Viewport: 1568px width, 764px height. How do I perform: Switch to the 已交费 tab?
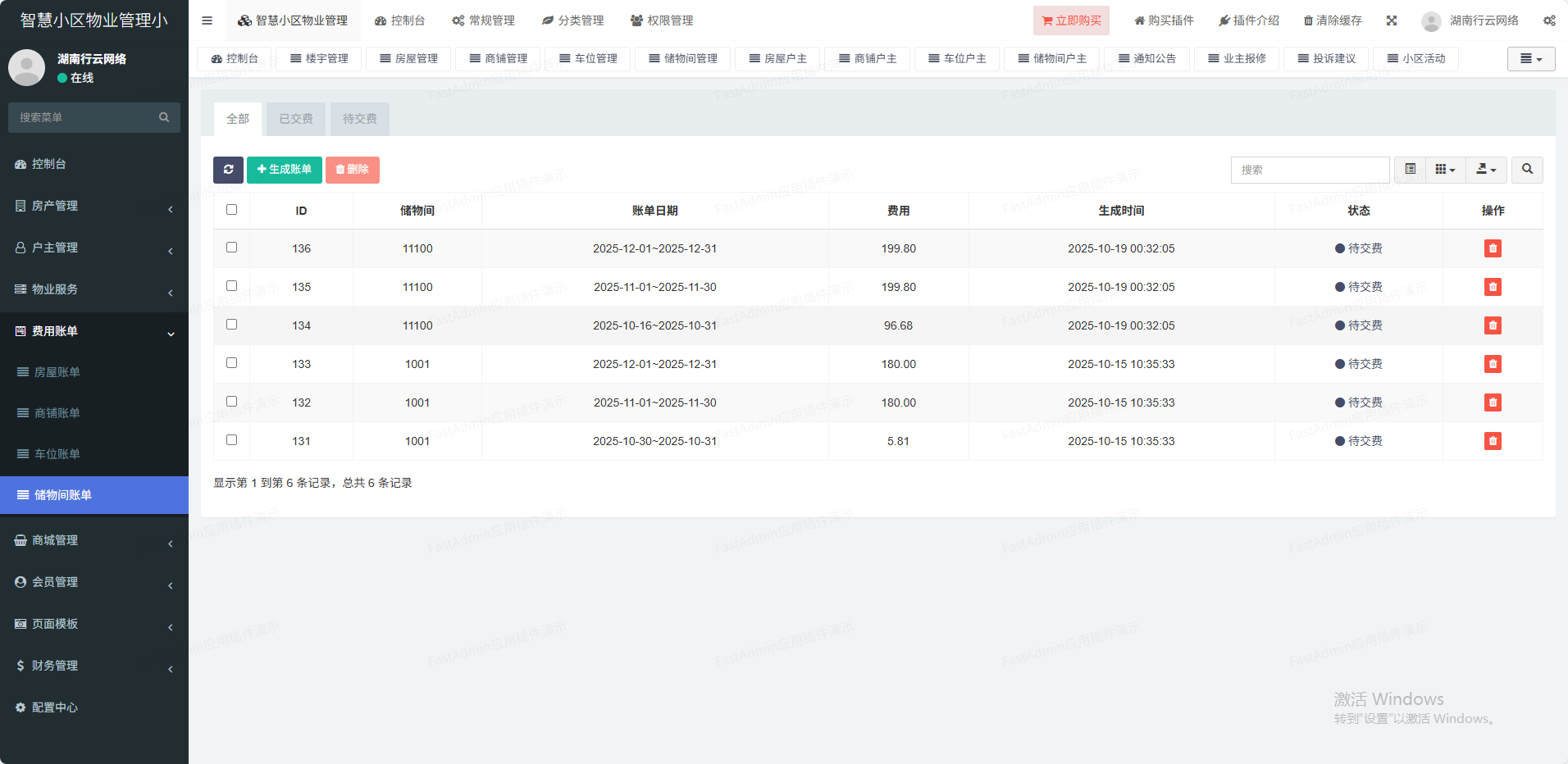[x=296, y=119]
